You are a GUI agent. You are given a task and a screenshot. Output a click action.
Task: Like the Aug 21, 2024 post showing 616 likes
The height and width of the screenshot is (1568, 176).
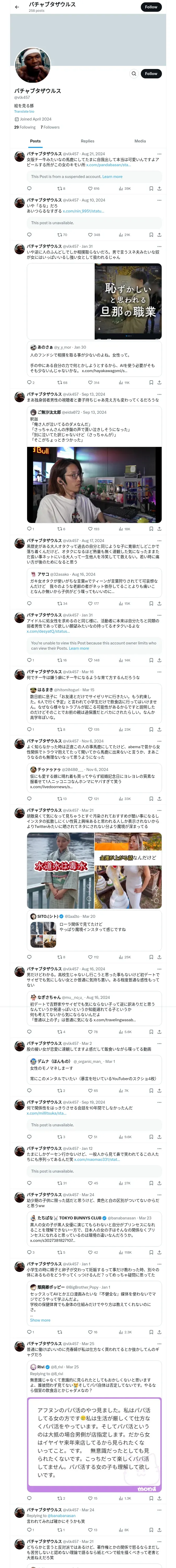[x=93, y=189]
